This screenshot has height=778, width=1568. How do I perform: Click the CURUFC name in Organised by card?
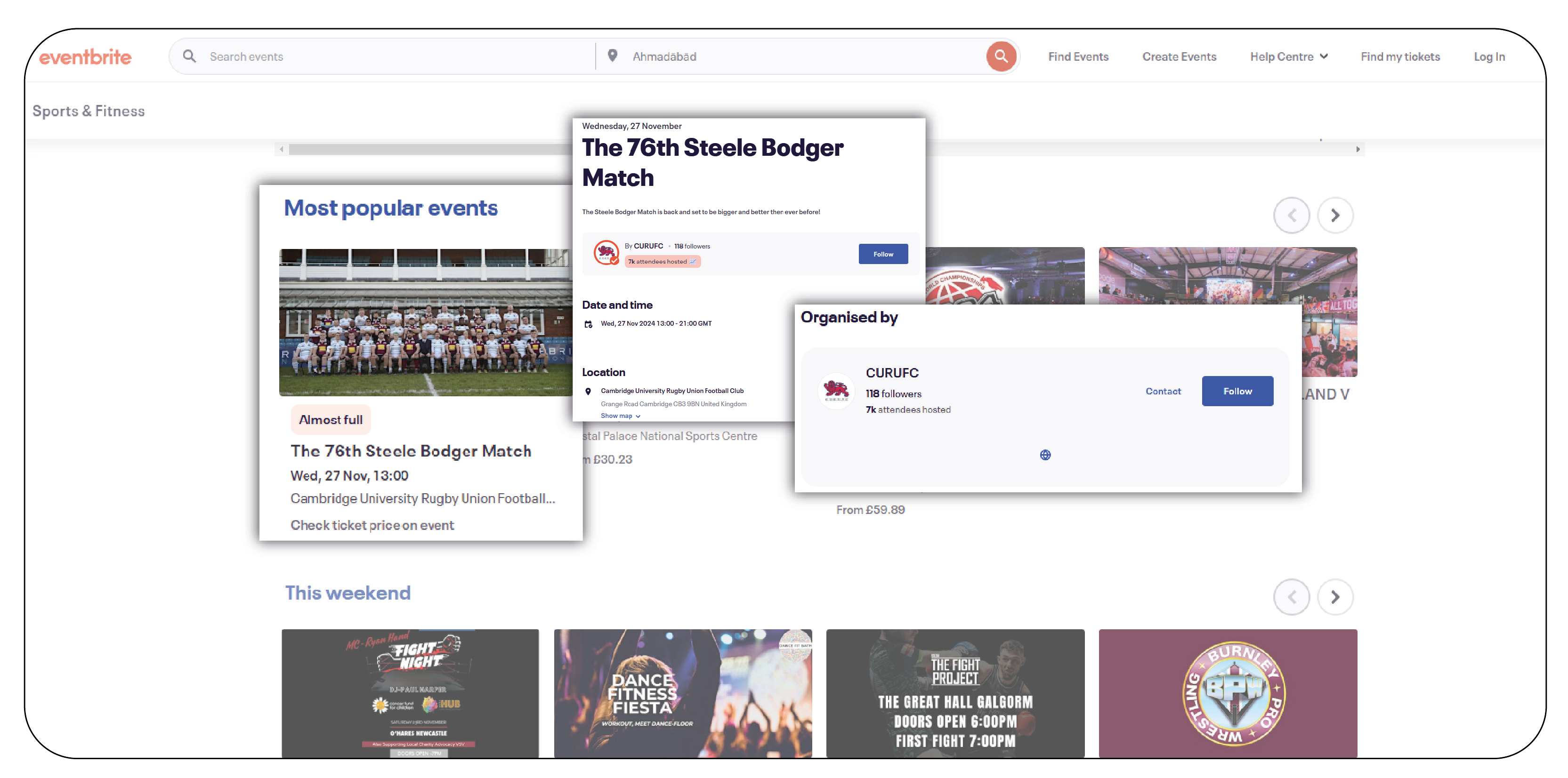[892, 373]
